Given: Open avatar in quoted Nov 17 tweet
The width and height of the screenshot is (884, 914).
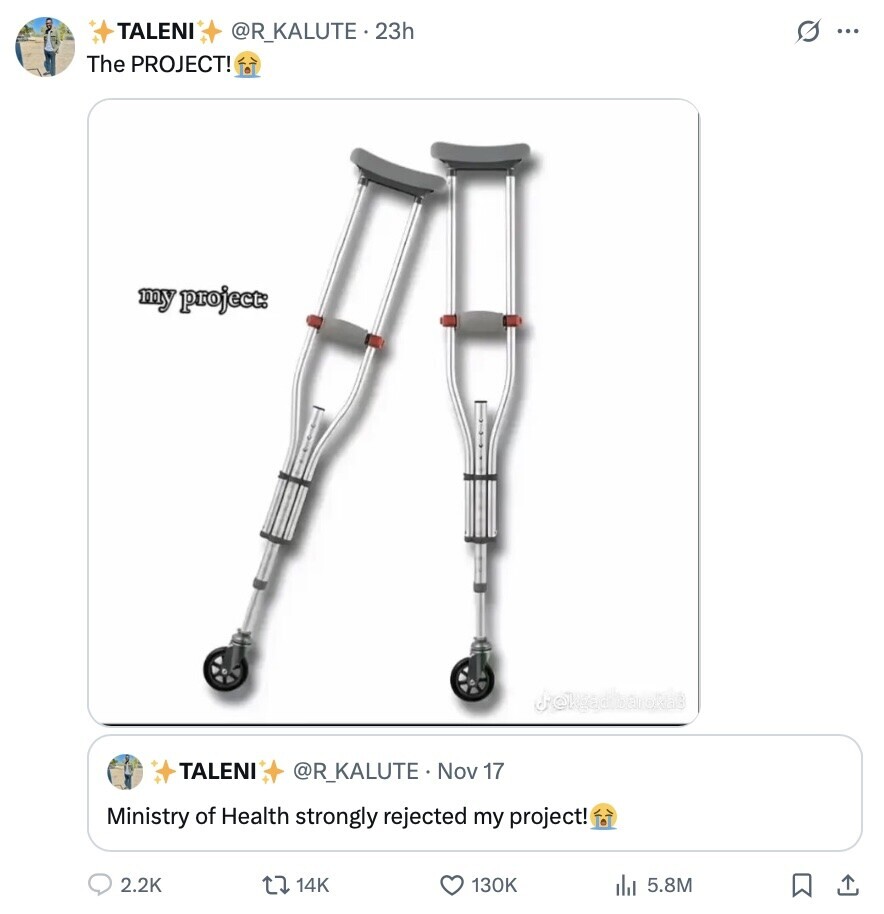Looking at the screenshot, I should pos(125,771).
